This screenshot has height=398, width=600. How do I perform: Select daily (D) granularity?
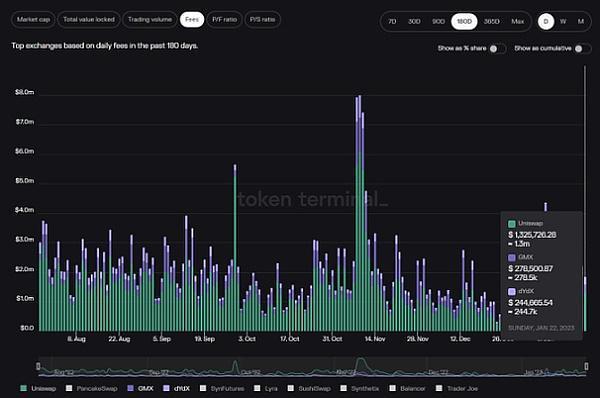tap(546, 21)
